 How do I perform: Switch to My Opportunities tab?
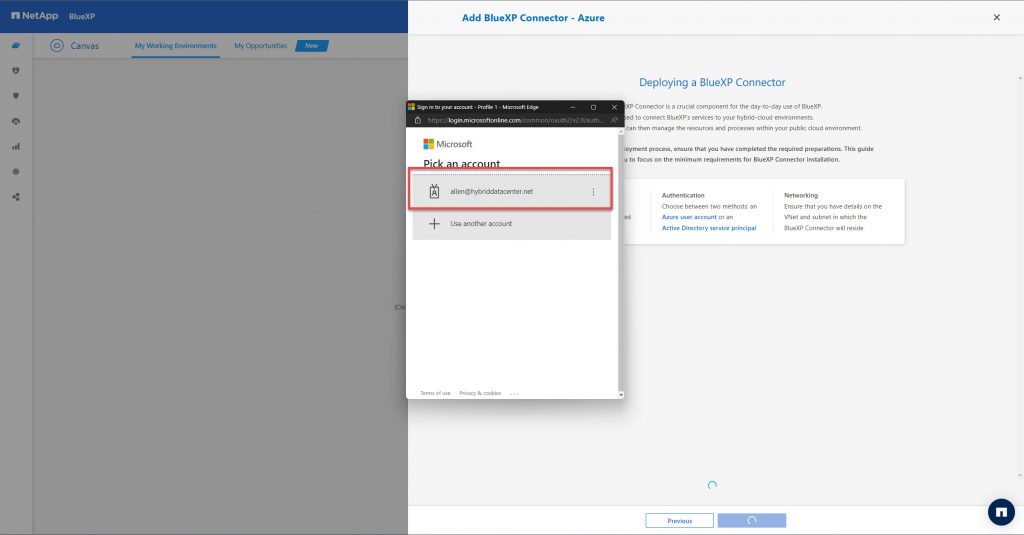[x=261, y=46]
